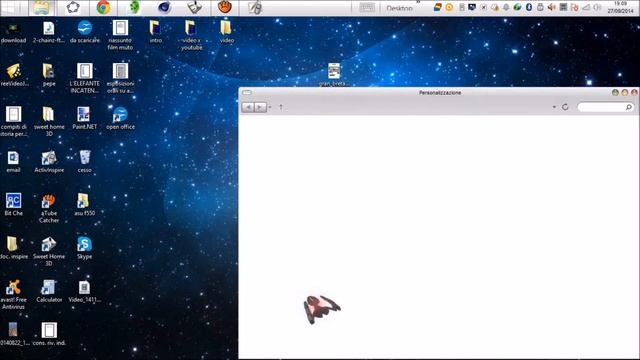The height and width of the screenshot is (360, 640).
Task: Go back in the Personalizzazione window
Action: (x=248, y=107)
